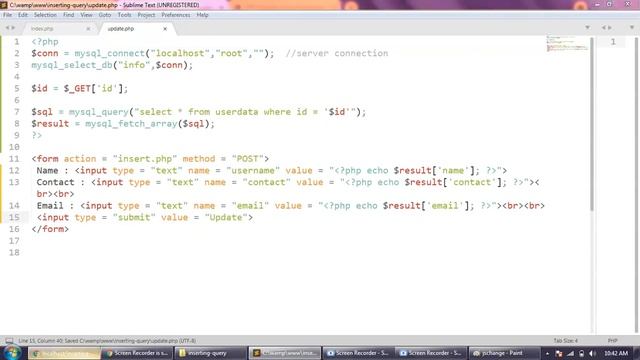Click 'mysql_fetch_array' on line 8

click(131, 124)
